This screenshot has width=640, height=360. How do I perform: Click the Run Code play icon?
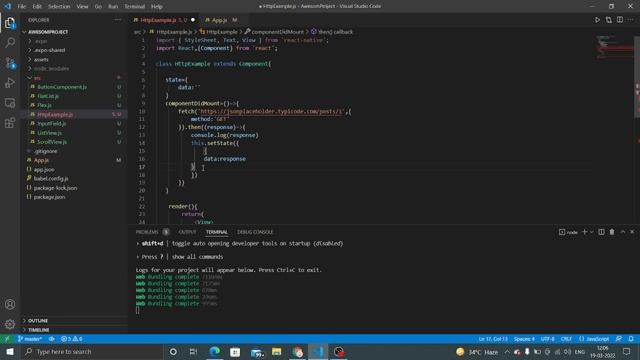tap(597, 20)
